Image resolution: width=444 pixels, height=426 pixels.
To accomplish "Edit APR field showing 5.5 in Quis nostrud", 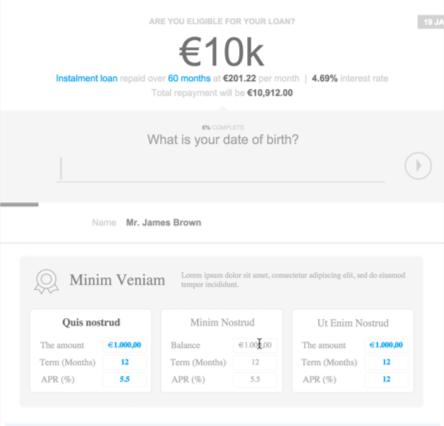I will (x=125, y=379).
